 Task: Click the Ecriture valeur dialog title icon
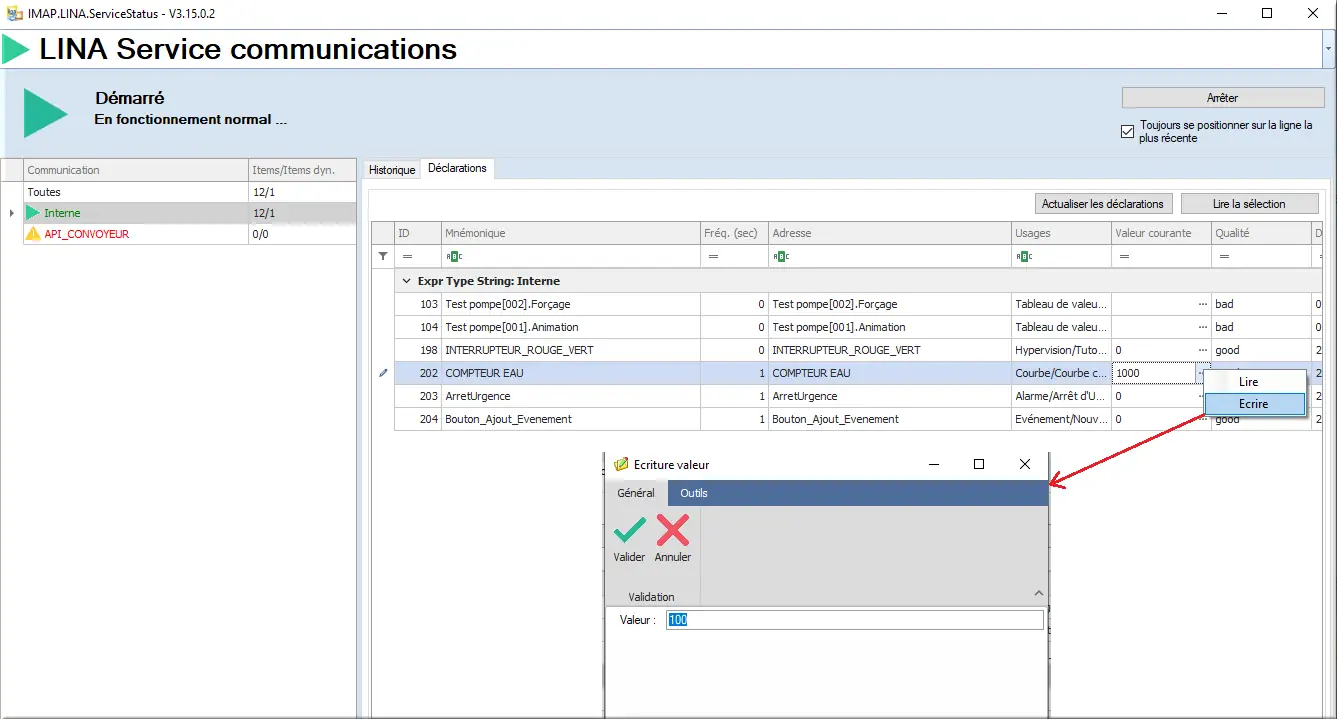tap(620, 465)
